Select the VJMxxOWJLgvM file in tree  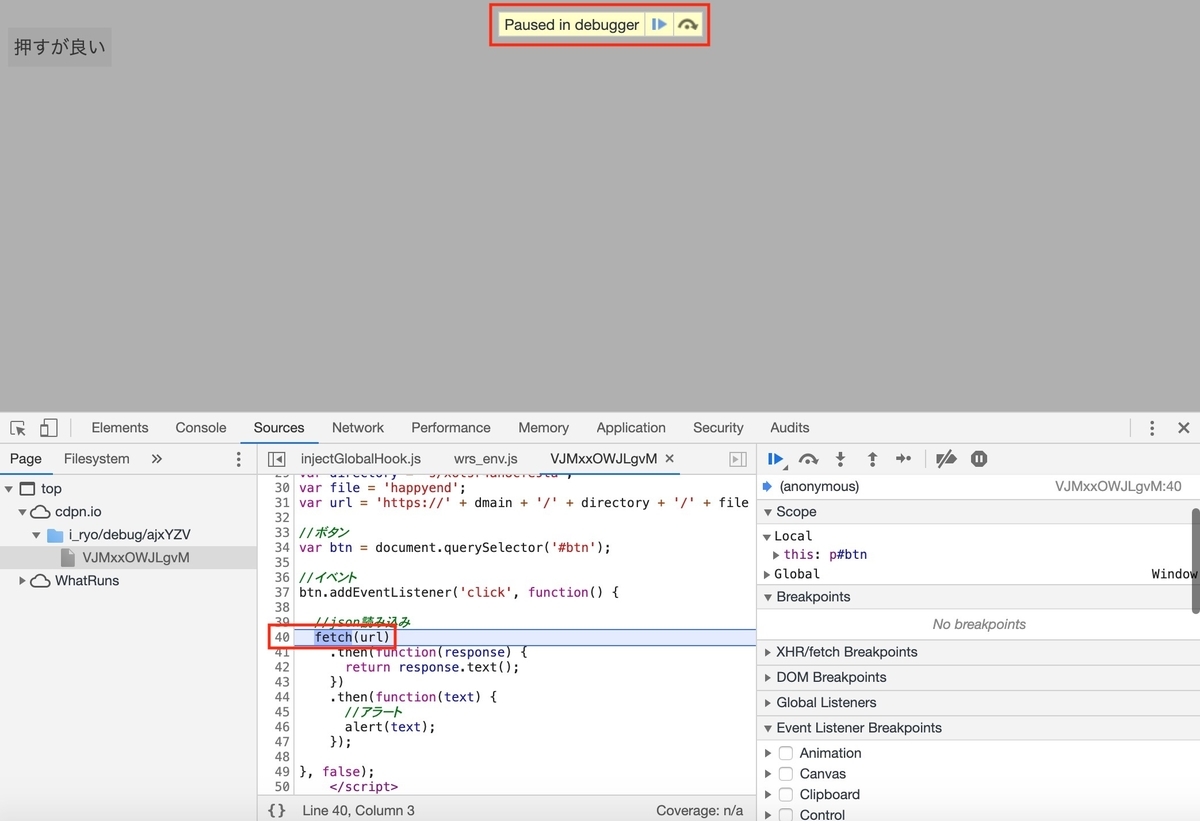(x=136, y=558)
